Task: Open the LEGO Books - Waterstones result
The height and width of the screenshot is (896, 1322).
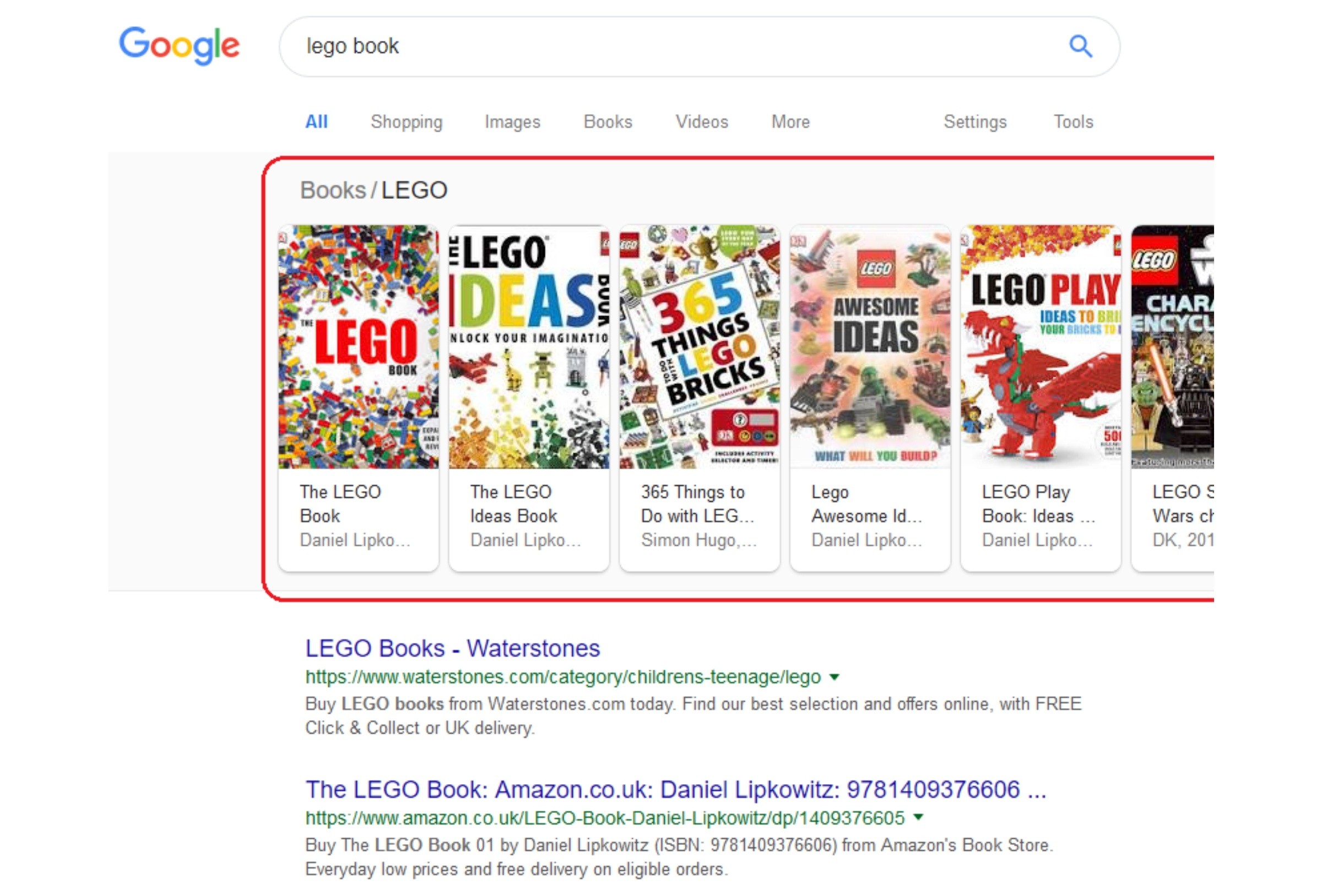Action: tap(452, 649)
